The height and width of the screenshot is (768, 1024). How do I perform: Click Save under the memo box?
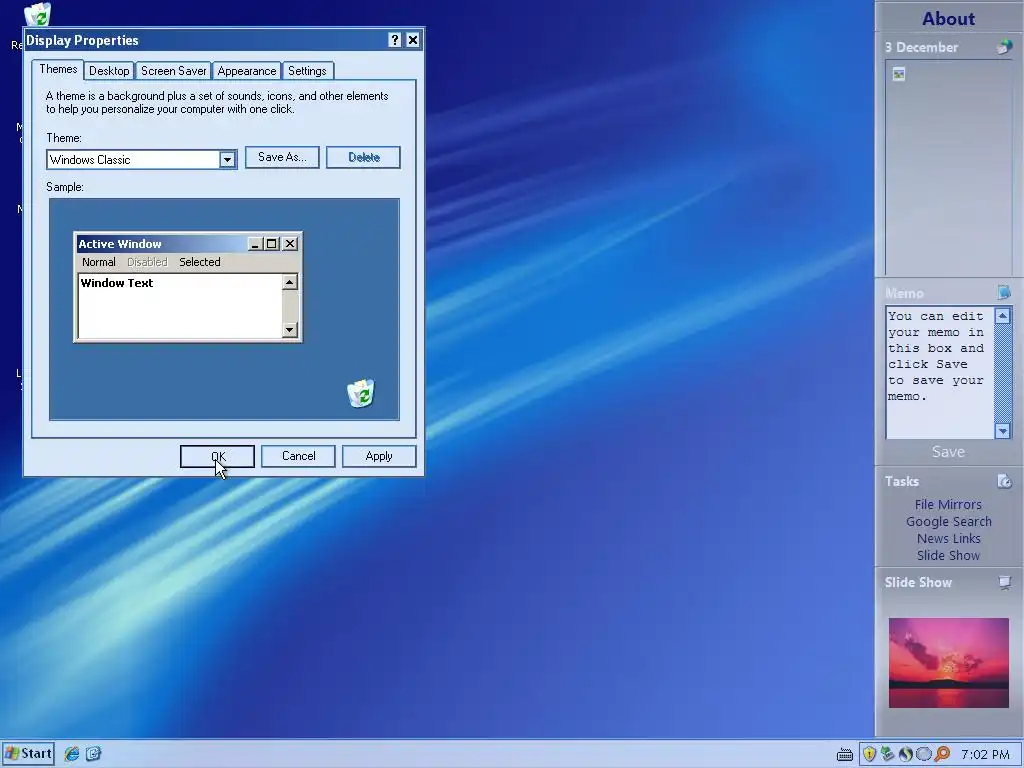click(948, 452)
